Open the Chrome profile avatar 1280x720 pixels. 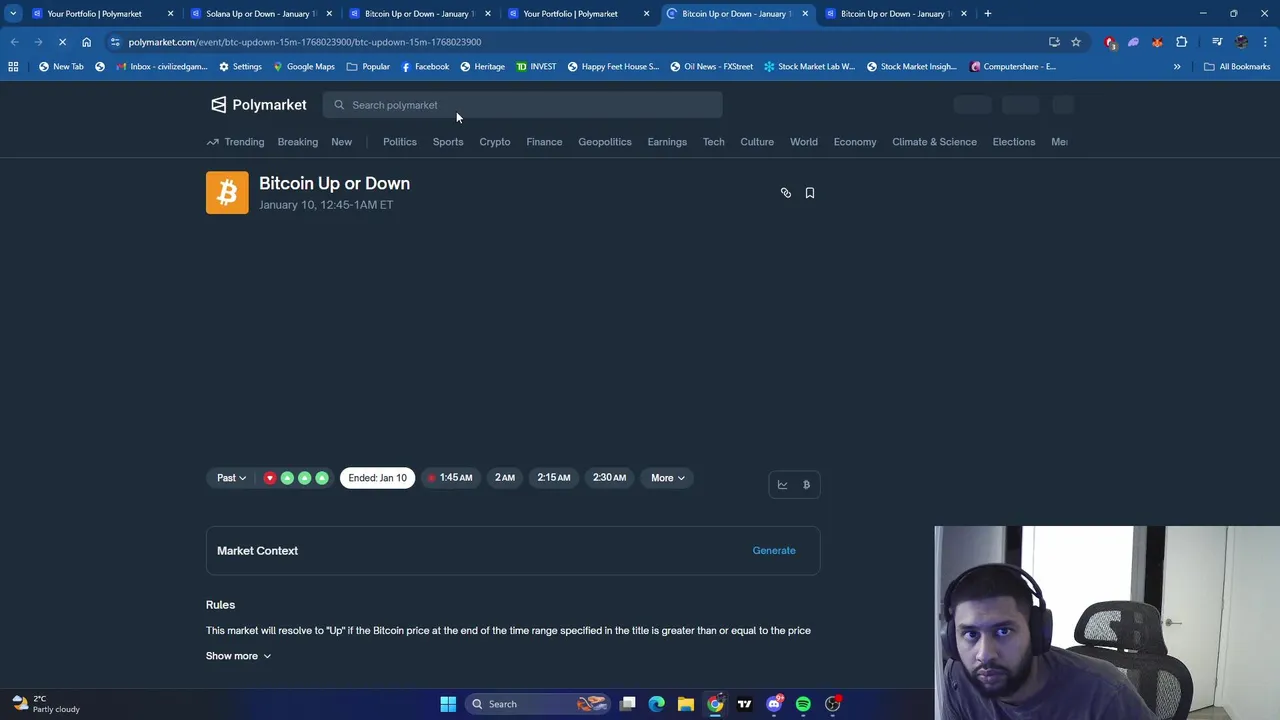tap(1242, 42)
